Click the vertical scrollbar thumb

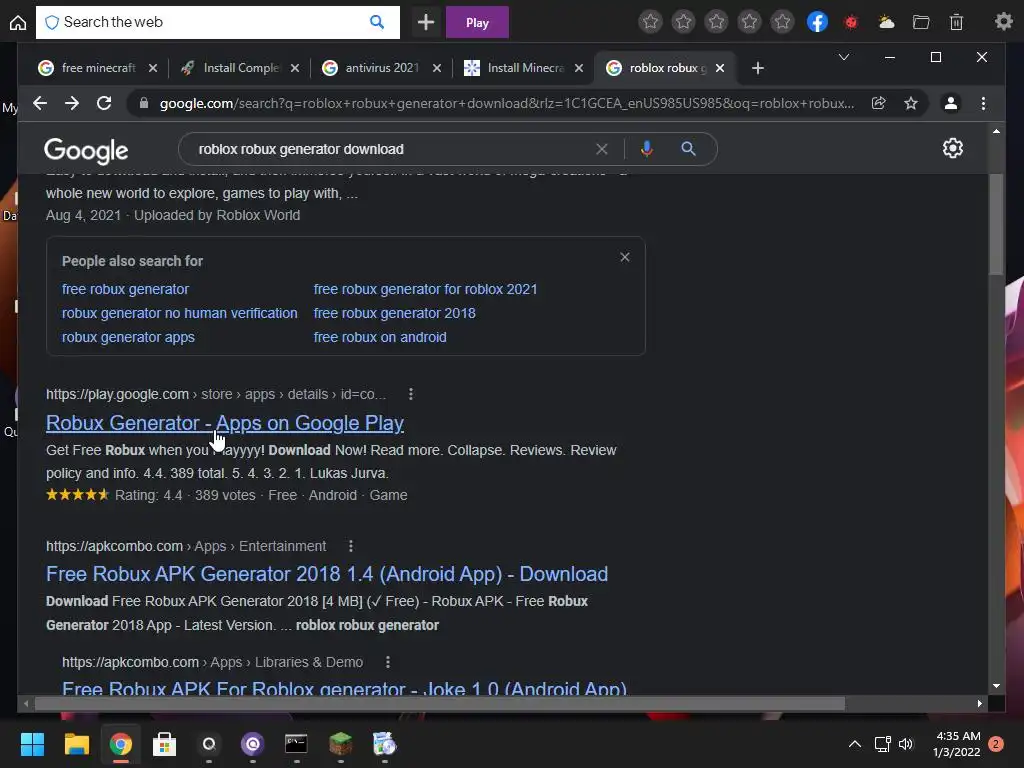click(x=996, y=224)
